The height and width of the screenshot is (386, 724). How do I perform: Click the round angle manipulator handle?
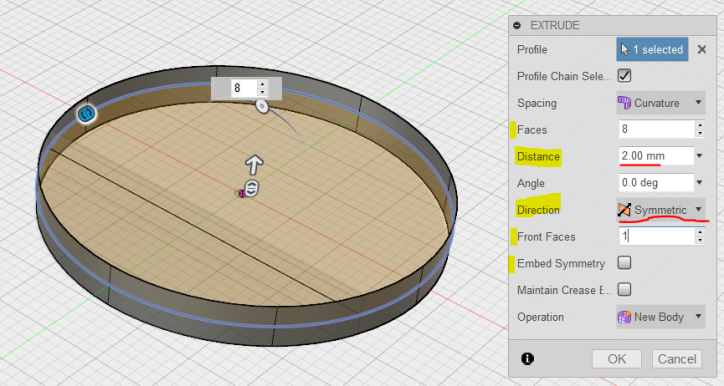tap(262, 107)
